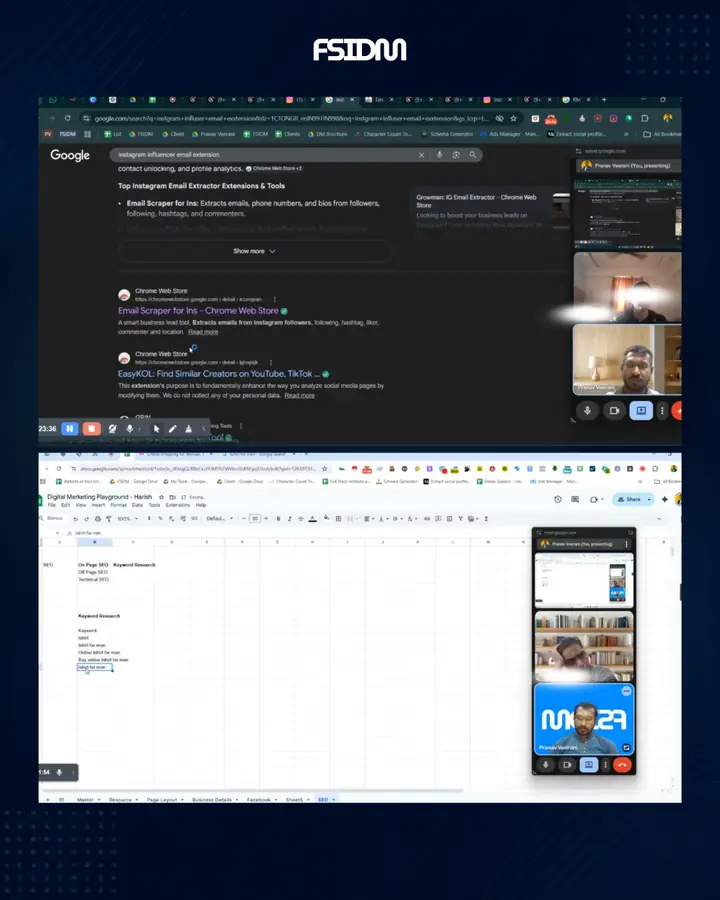Open comments icon in Sheets header
Screen dimensions: 720x900
click(x=575, y=499)
